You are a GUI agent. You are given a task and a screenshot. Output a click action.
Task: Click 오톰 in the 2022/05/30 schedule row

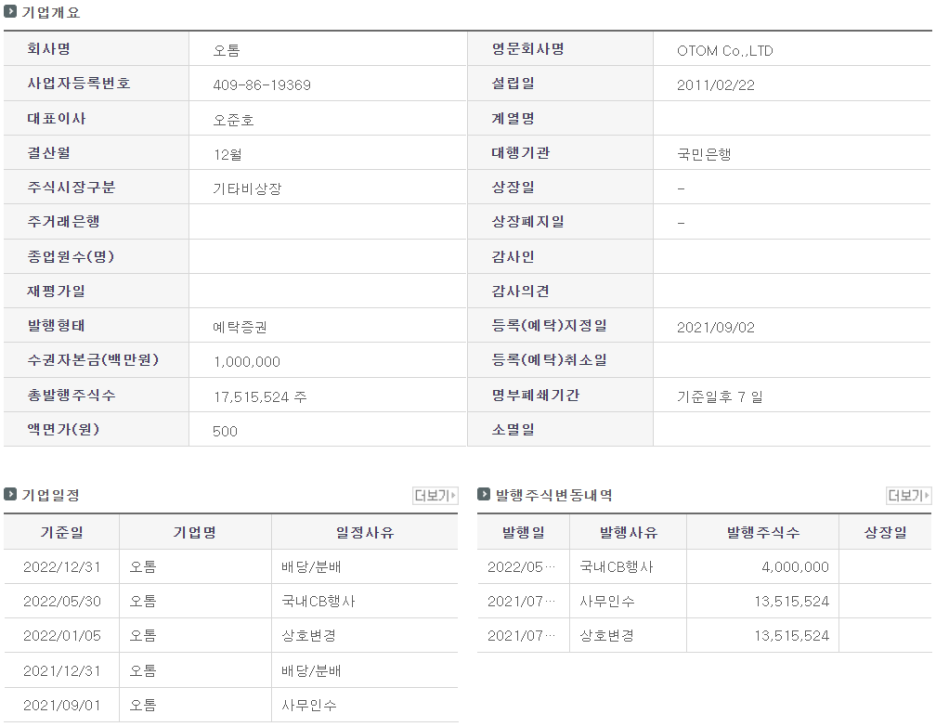[x=143, y=602]
